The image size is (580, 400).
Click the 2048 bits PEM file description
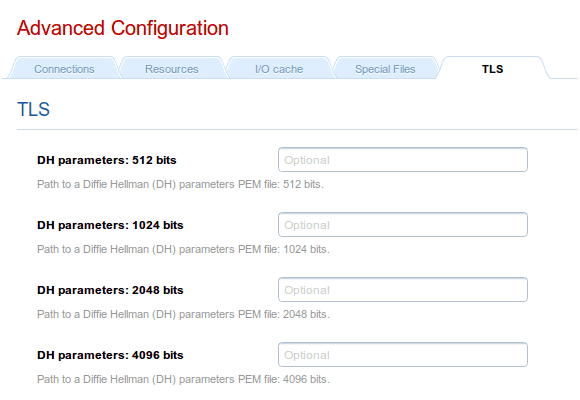(x=183, y=314)
